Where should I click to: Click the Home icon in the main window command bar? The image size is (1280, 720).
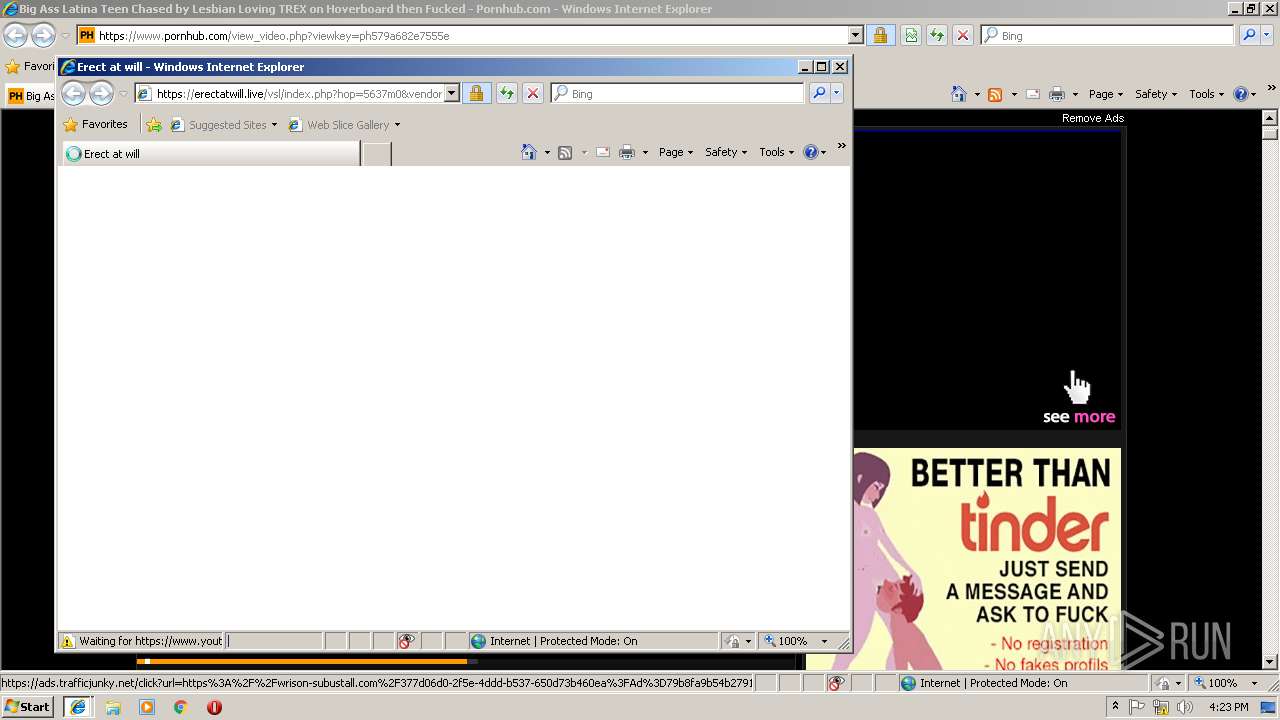point(959,94)
